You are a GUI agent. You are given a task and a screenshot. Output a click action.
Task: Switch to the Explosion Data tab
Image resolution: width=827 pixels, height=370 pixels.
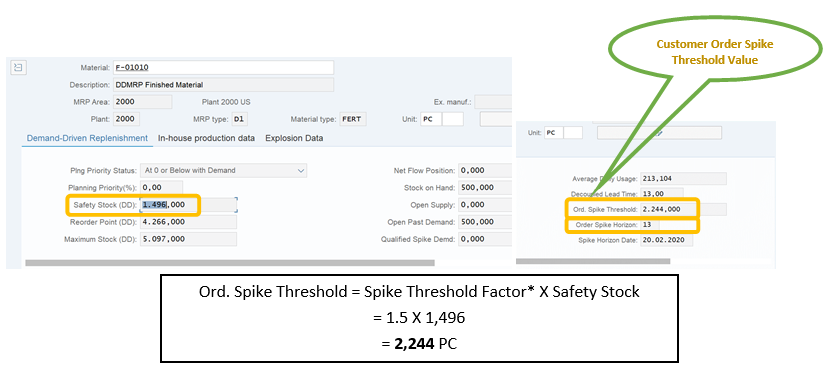click(294, 138)
